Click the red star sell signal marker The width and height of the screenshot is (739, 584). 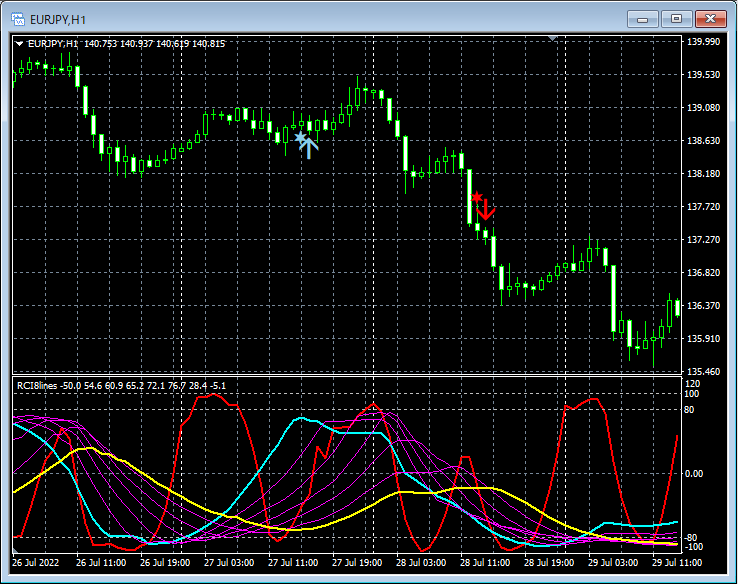(x=477, y=197)
